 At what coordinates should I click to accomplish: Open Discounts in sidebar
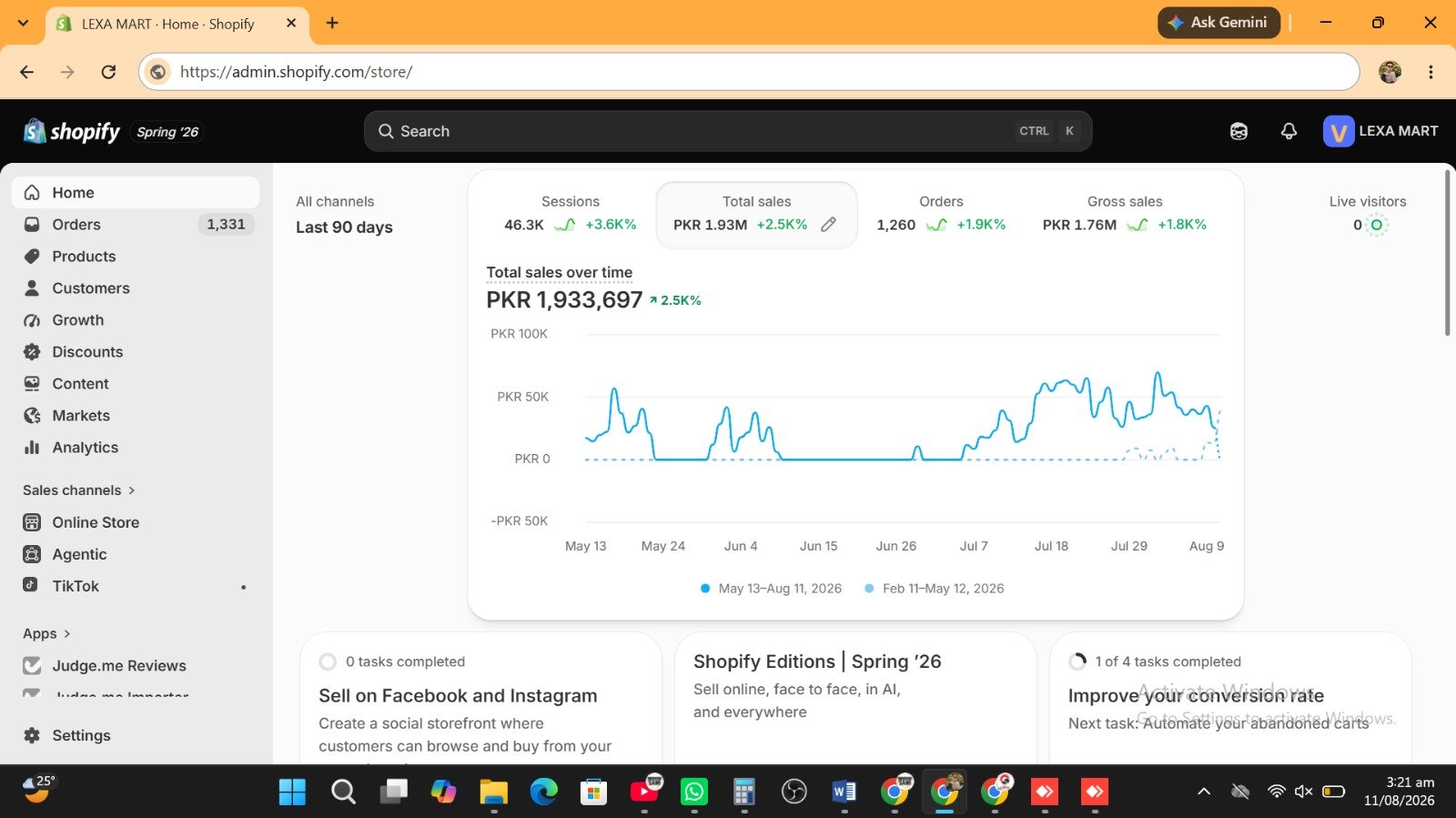pyautogui.click(x=136, y=352)
